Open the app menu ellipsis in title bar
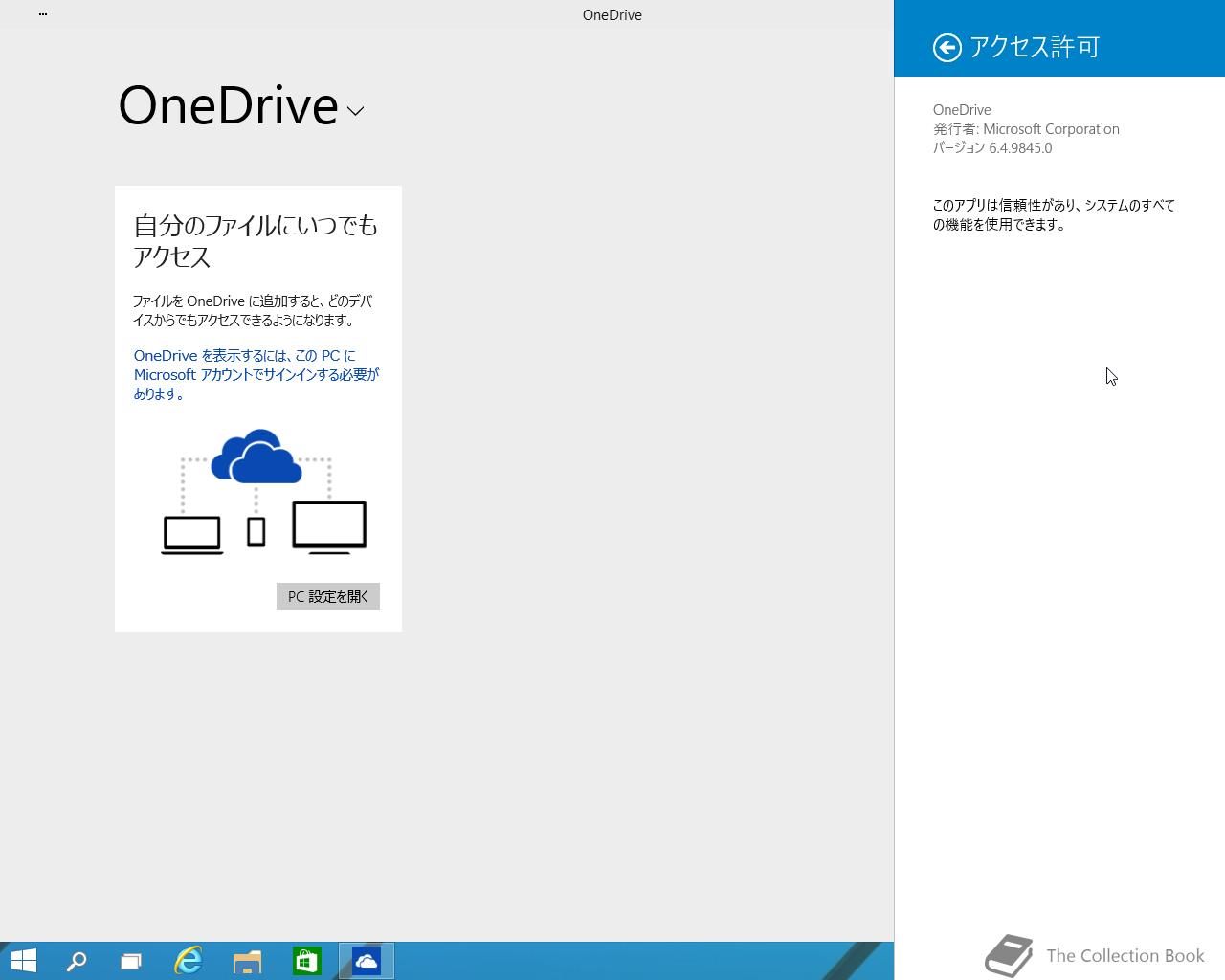Screen dimensions: 1225x980 [x=43, y=14]
